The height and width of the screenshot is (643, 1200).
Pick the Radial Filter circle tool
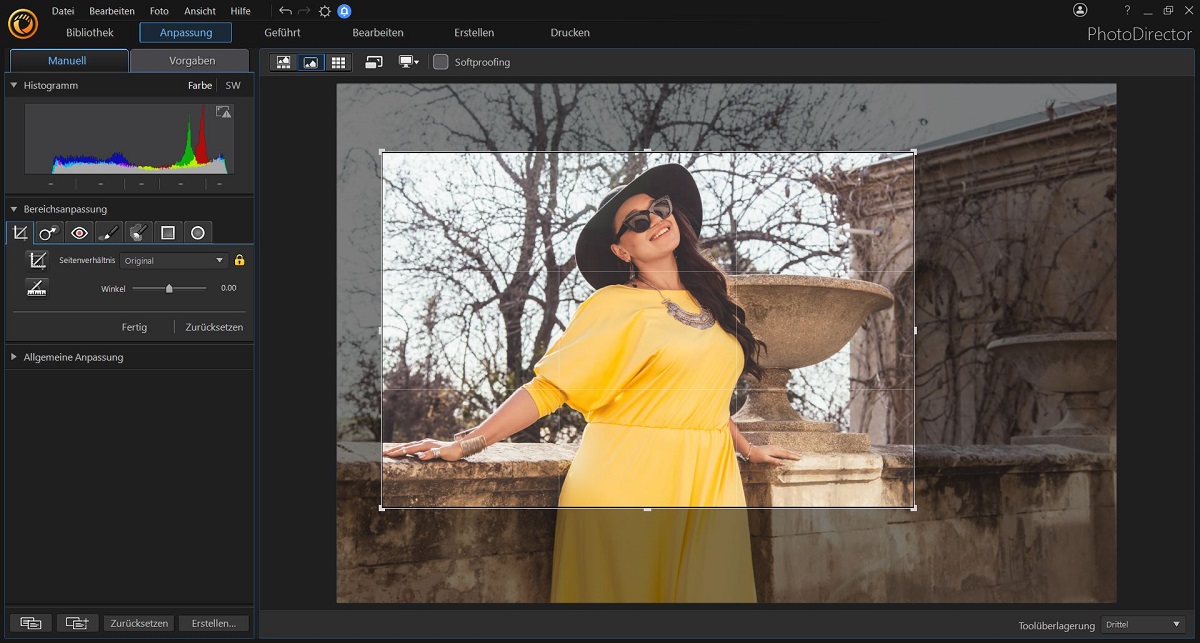[x=198, y=233]
